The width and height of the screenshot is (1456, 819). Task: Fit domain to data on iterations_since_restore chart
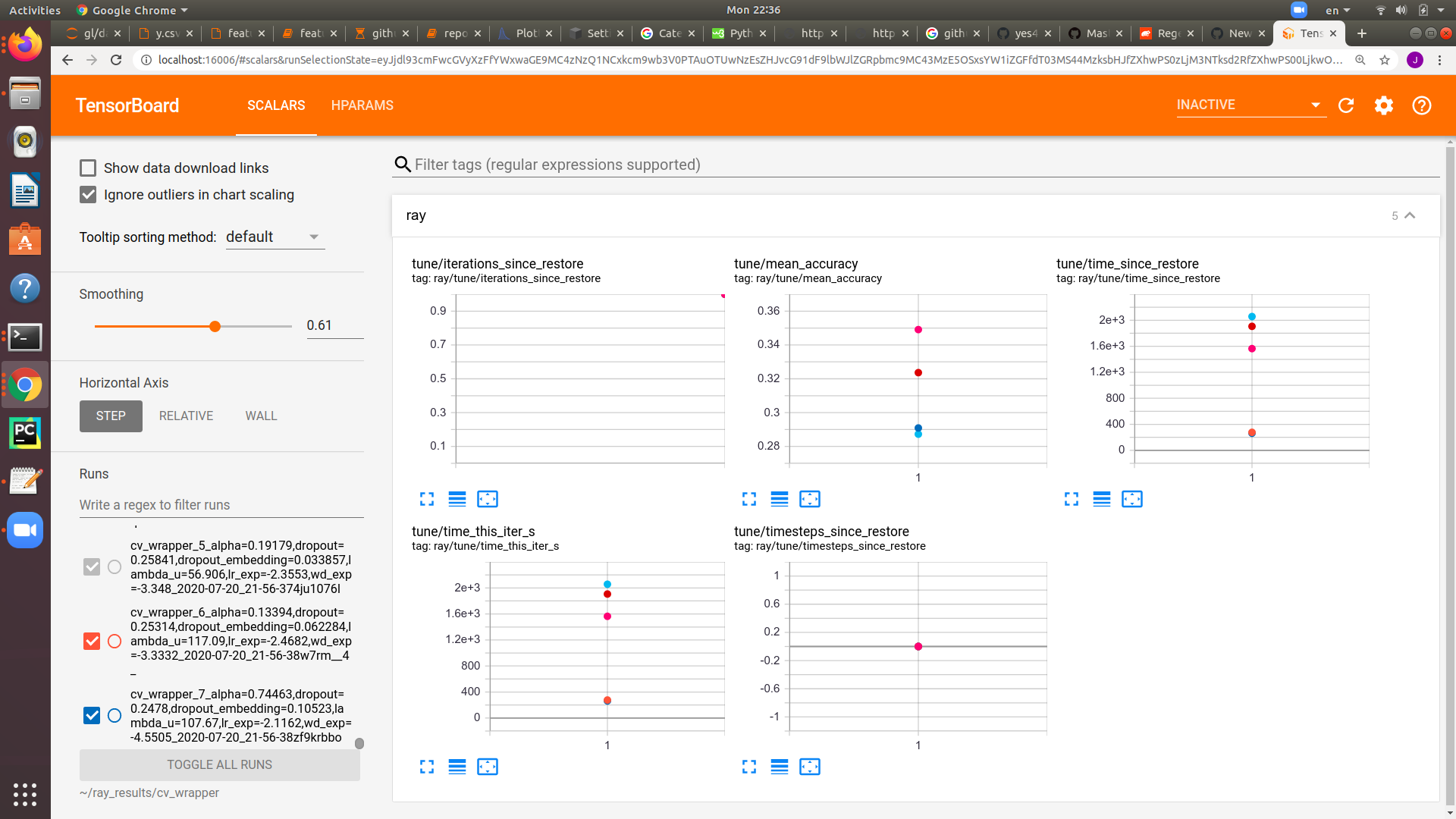click(x=488, y=499)
